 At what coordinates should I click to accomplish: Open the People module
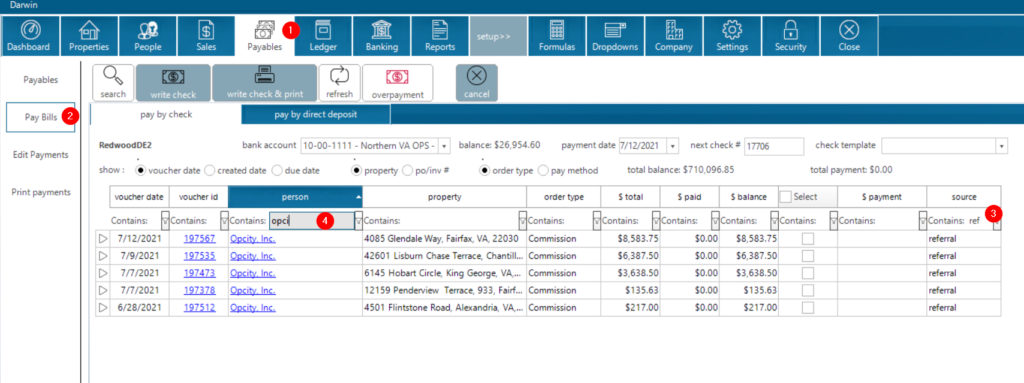coord(148,36)
